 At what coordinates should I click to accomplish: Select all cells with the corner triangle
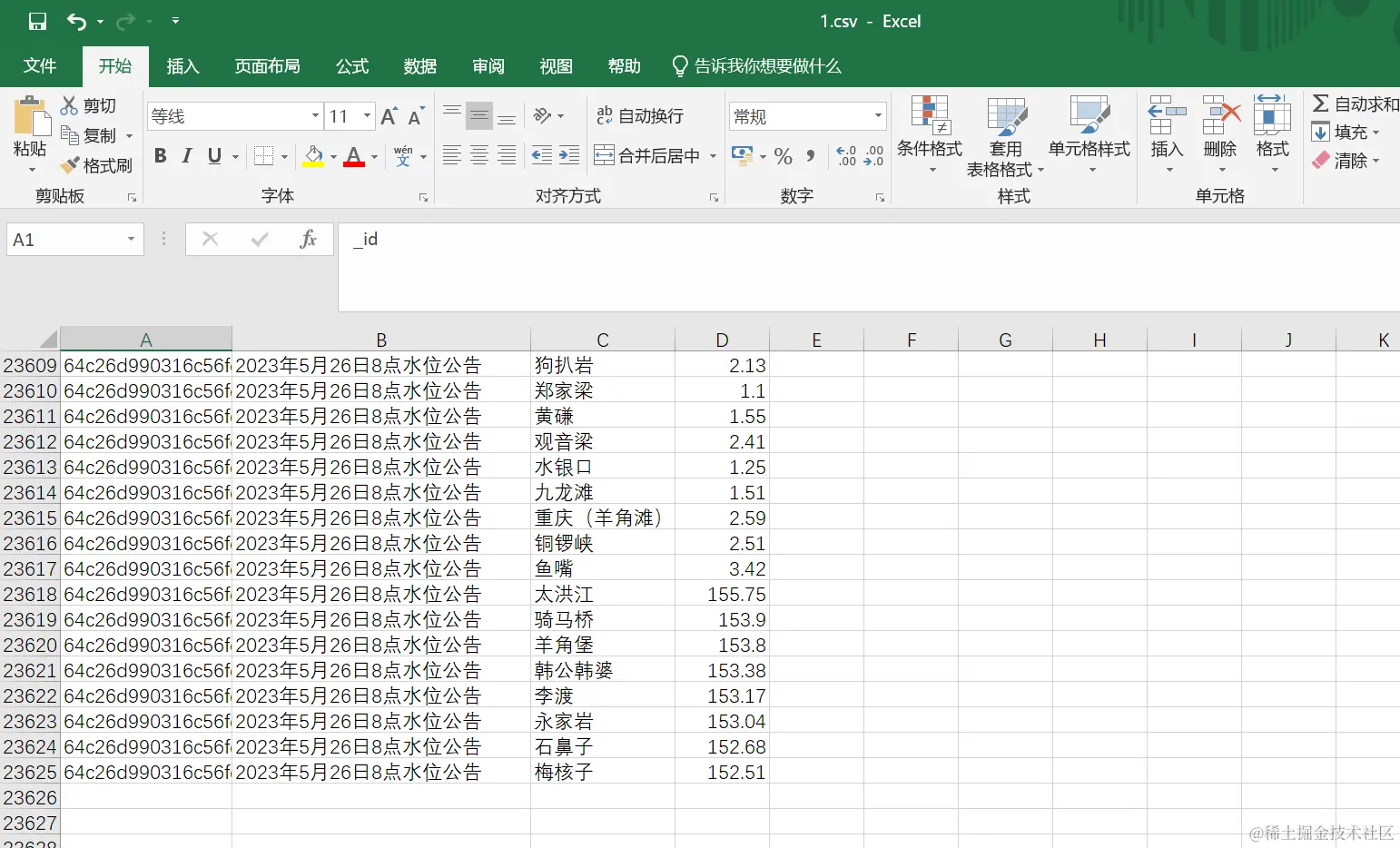(x=48, y=340)
